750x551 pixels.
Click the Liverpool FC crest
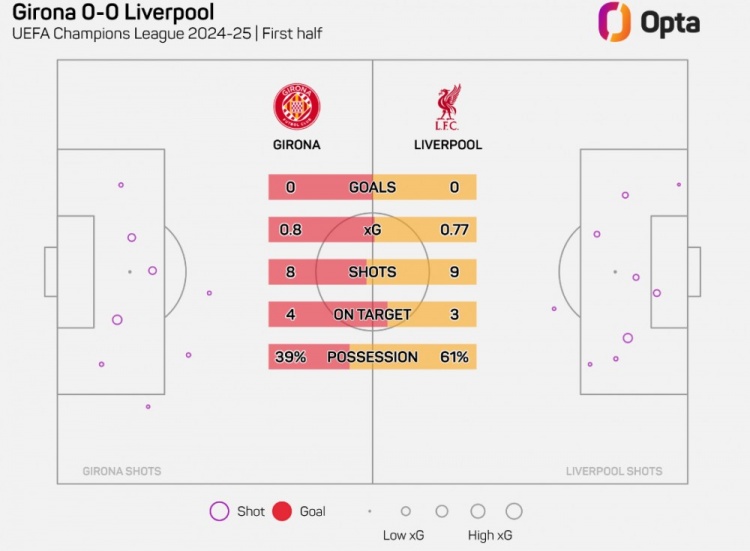[x=447, y=108]
